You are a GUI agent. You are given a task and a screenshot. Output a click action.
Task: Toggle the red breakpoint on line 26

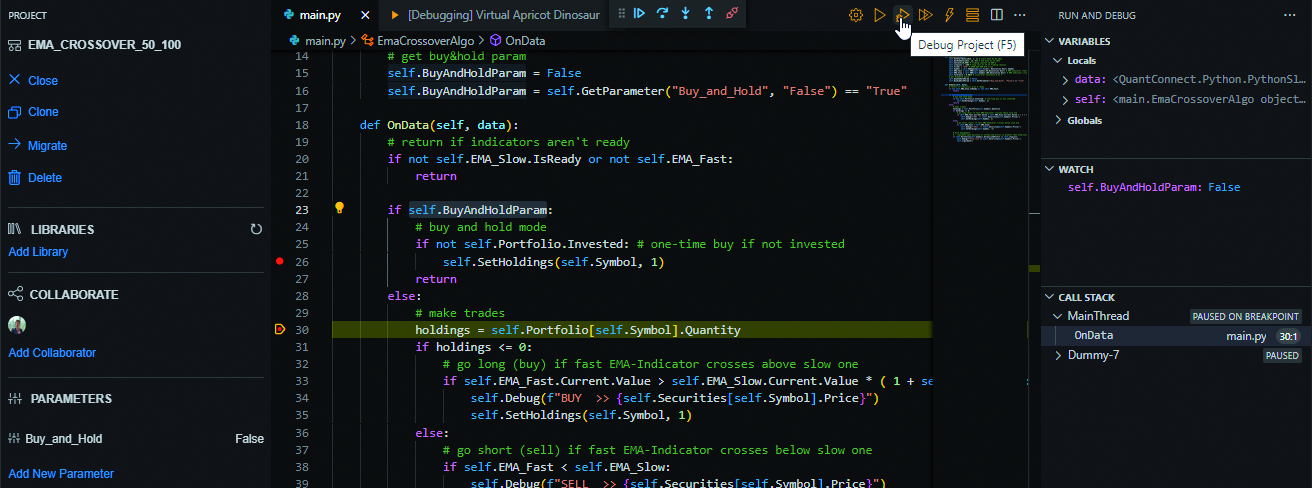[x=280, y=262]
